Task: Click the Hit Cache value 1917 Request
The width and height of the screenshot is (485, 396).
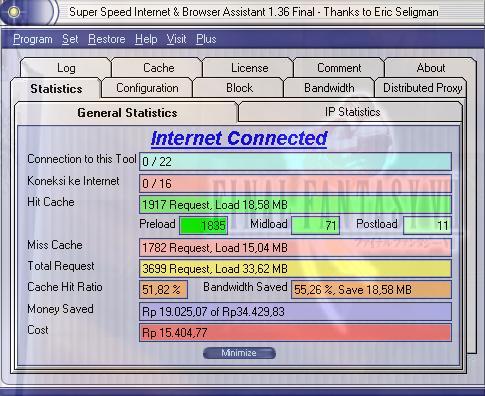Action: point(295,205)
